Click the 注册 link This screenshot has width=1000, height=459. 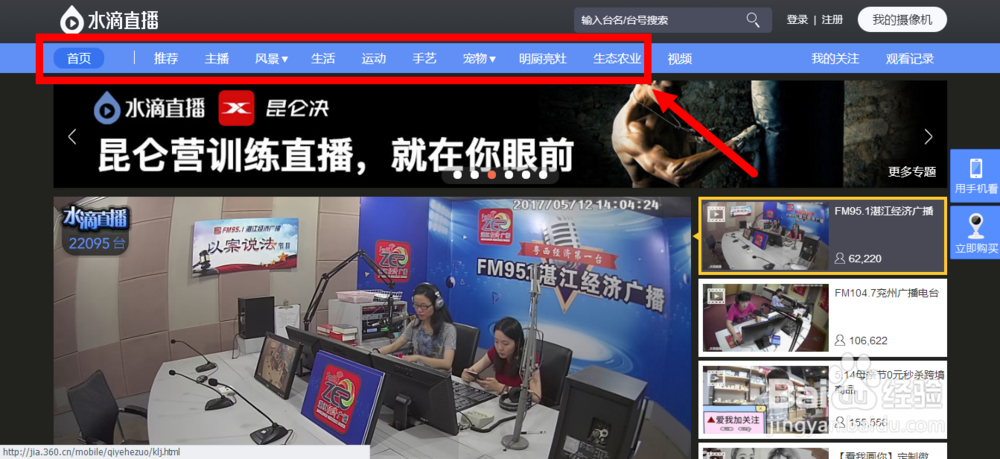[832, 20]
